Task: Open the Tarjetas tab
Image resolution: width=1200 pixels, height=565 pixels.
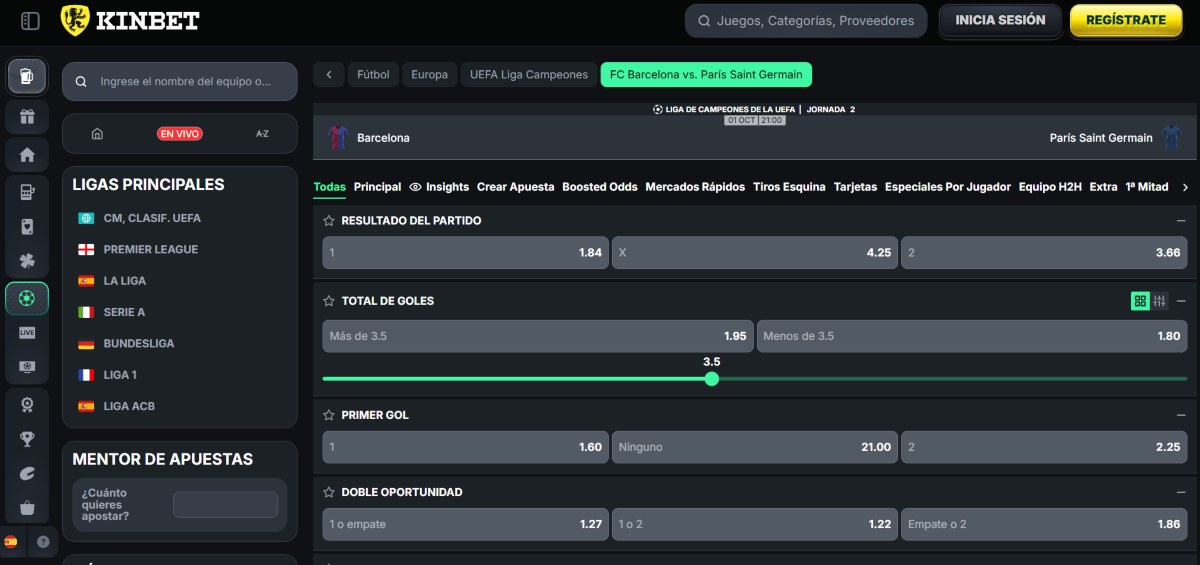Action: (855, 187)
